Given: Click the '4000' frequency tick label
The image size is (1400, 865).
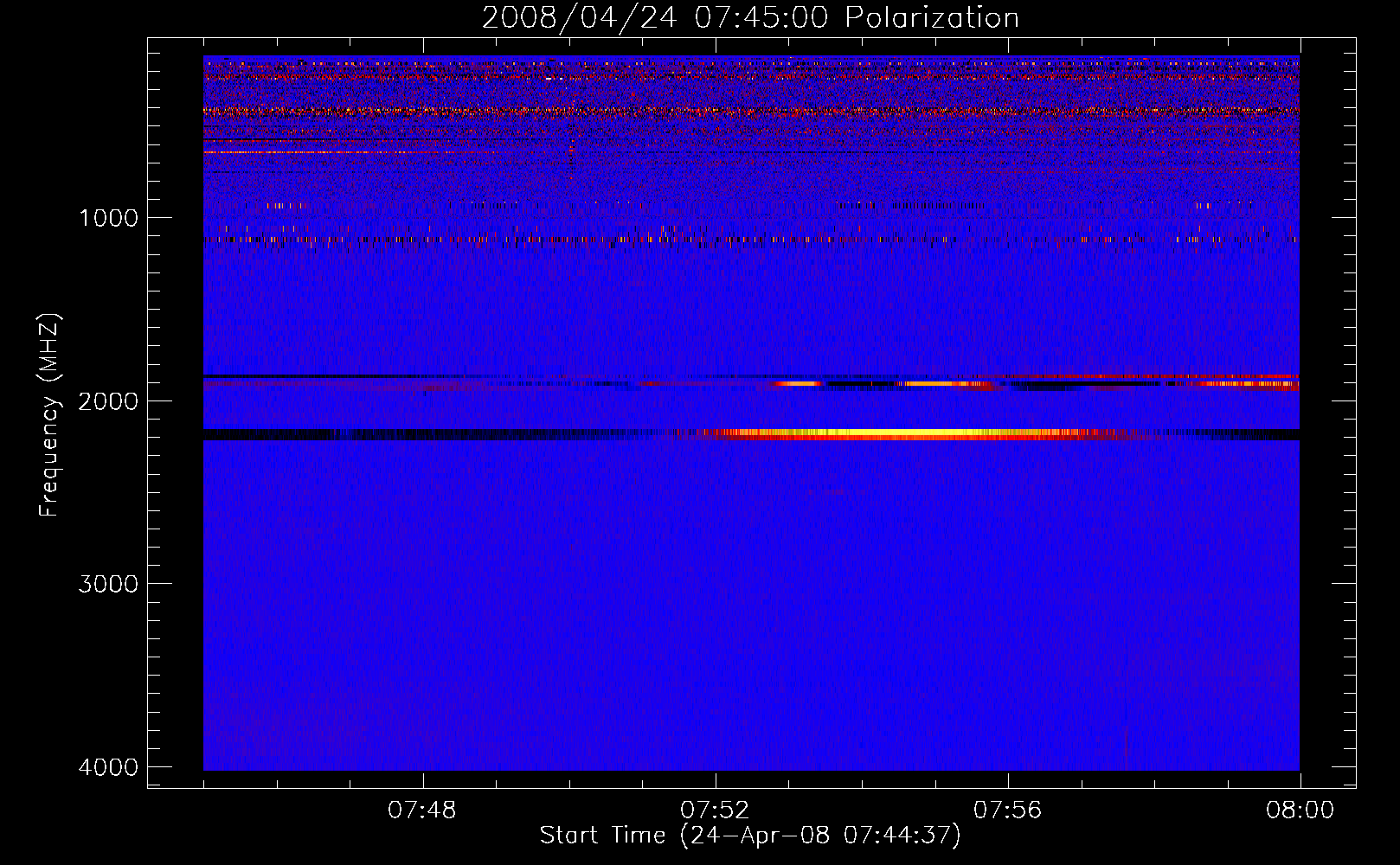Looking at the screenshot, I should click(108, 767).
